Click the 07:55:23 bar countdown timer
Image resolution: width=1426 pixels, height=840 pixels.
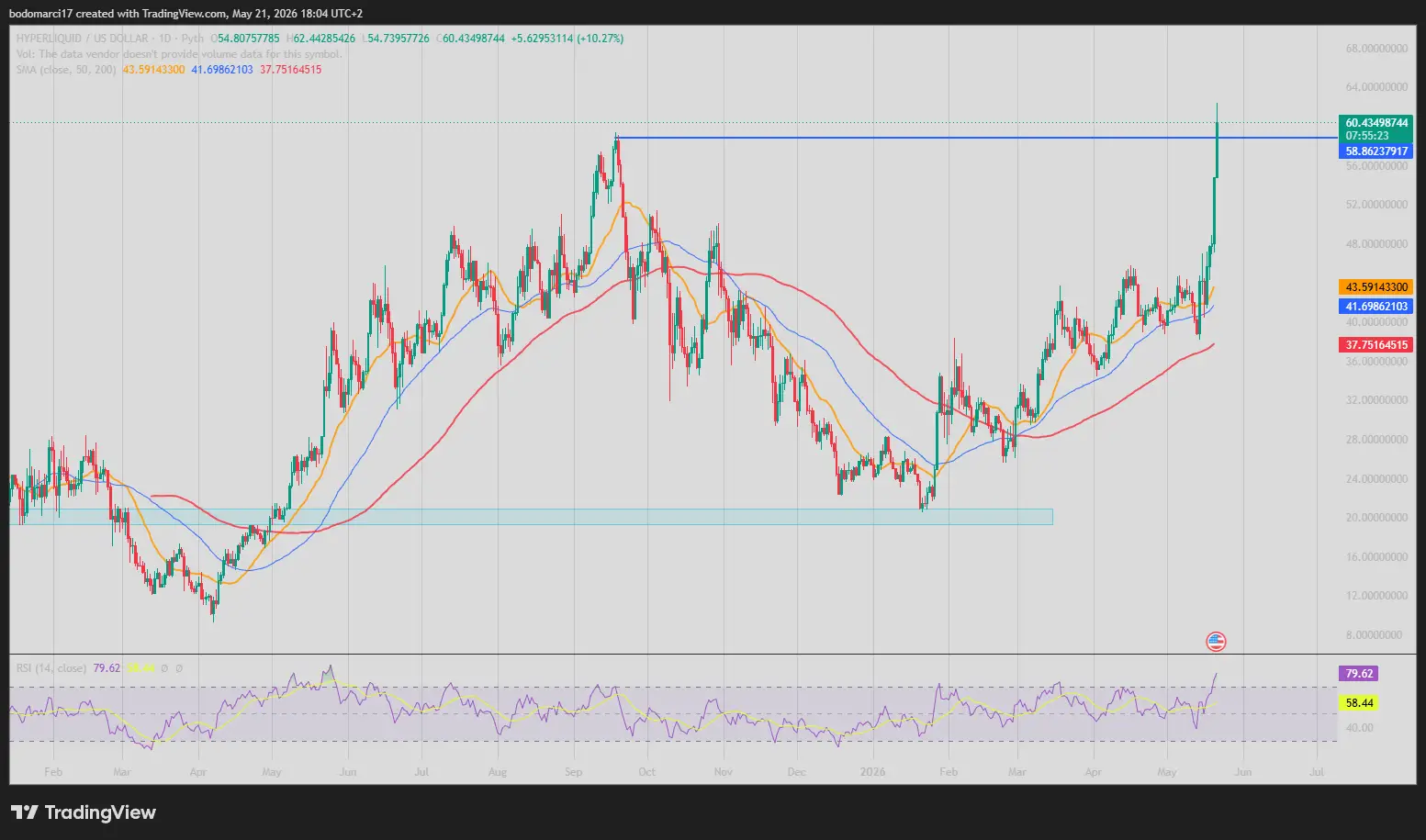[x=1367, y=136]
